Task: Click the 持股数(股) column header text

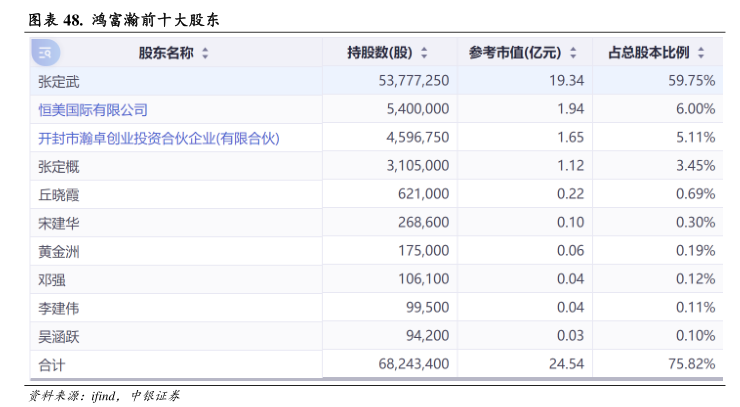Action: click(379, 53)
